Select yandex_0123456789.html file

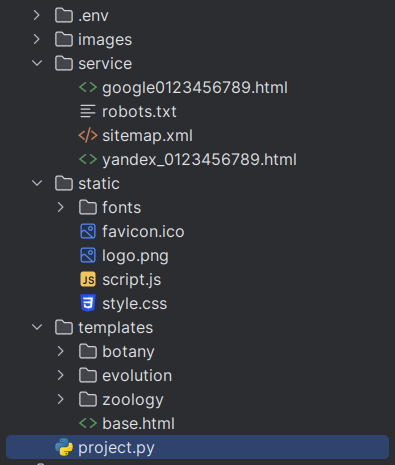[x=199, y=160]
